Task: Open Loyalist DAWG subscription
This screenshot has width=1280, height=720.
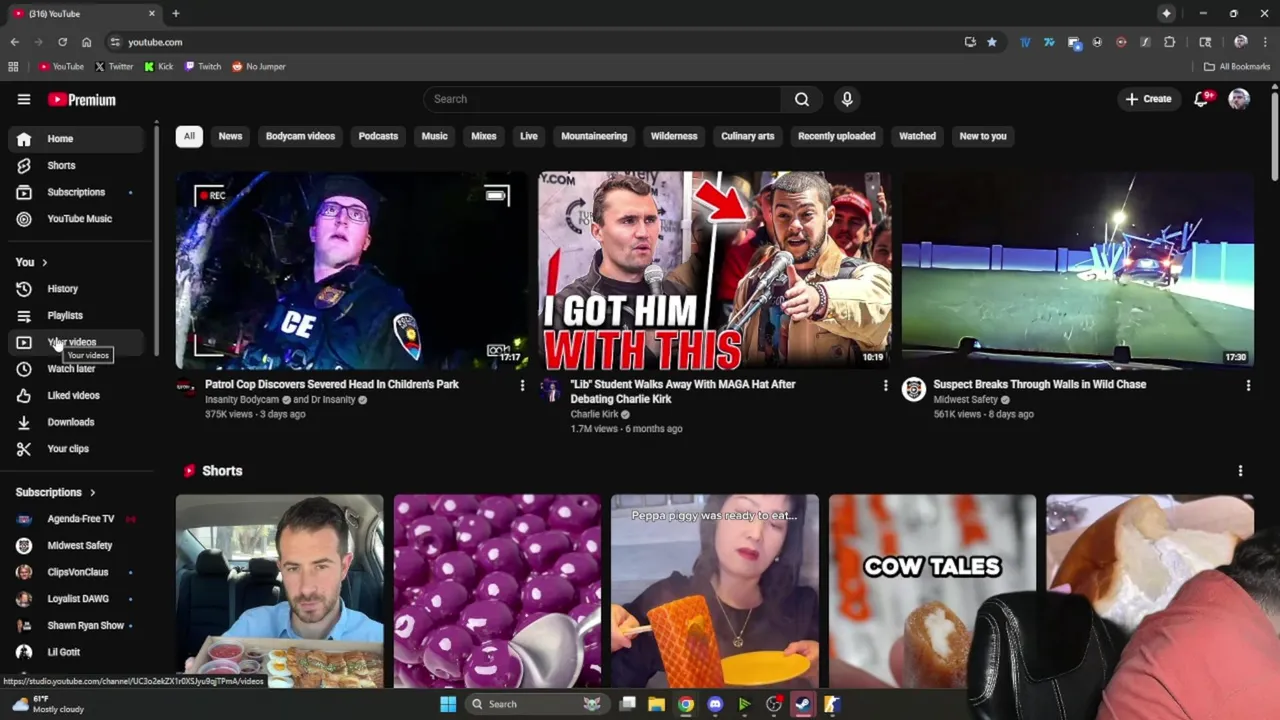Action: pos(76,599)
